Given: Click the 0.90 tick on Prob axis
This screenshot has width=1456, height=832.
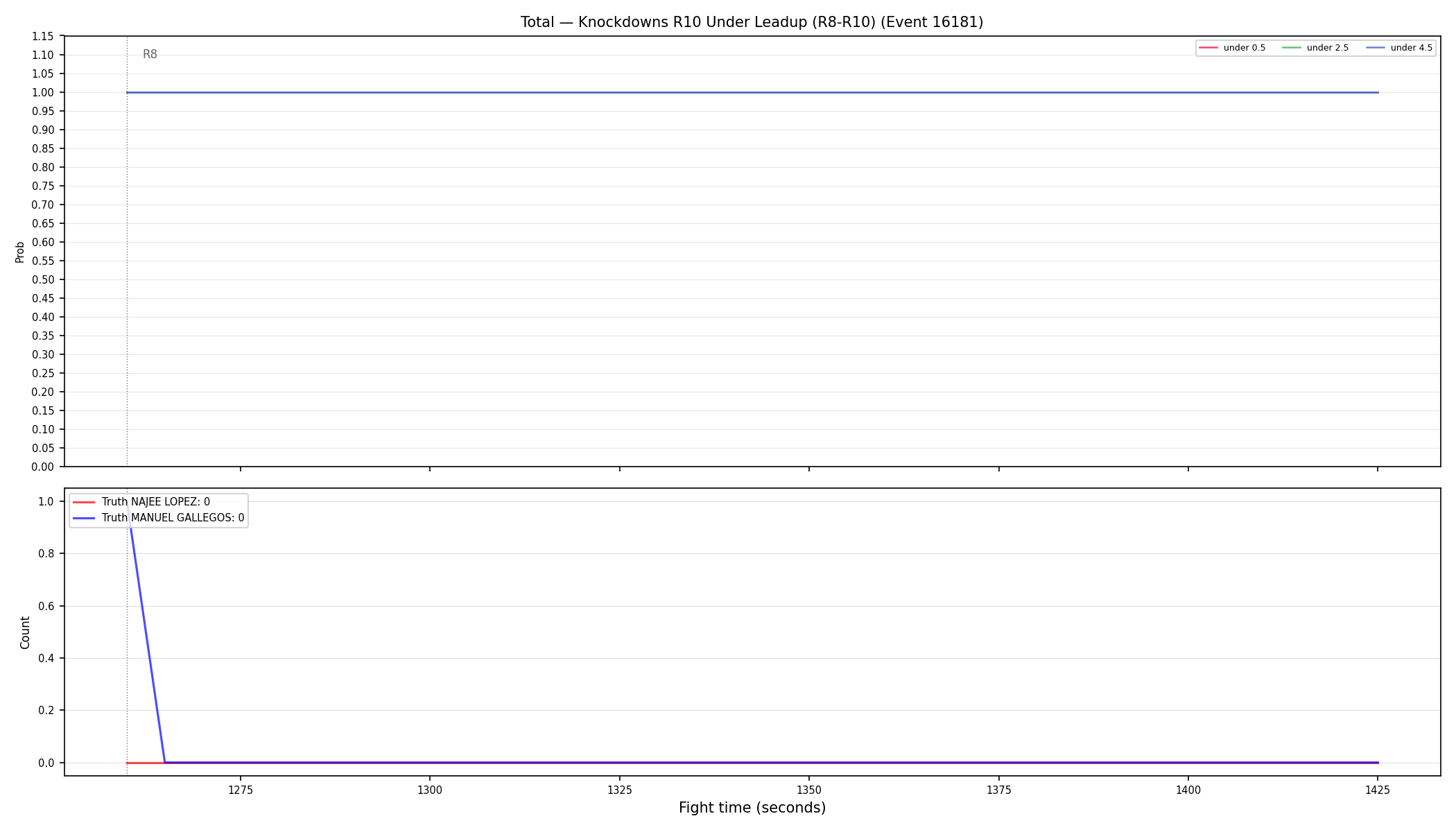Looking at the screenshot, I should [43, 130].
